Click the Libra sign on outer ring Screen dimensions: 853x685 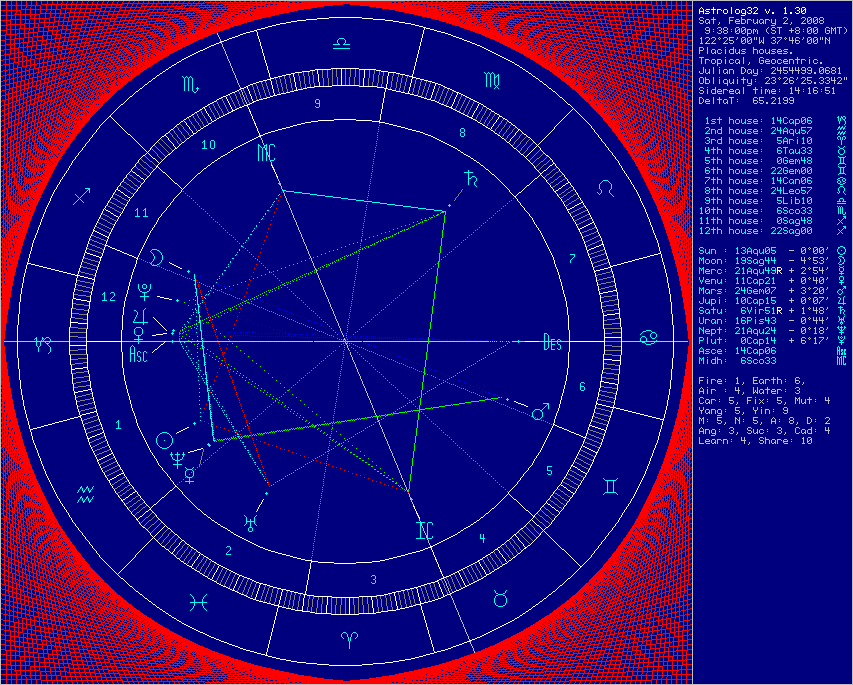point(342,44)
